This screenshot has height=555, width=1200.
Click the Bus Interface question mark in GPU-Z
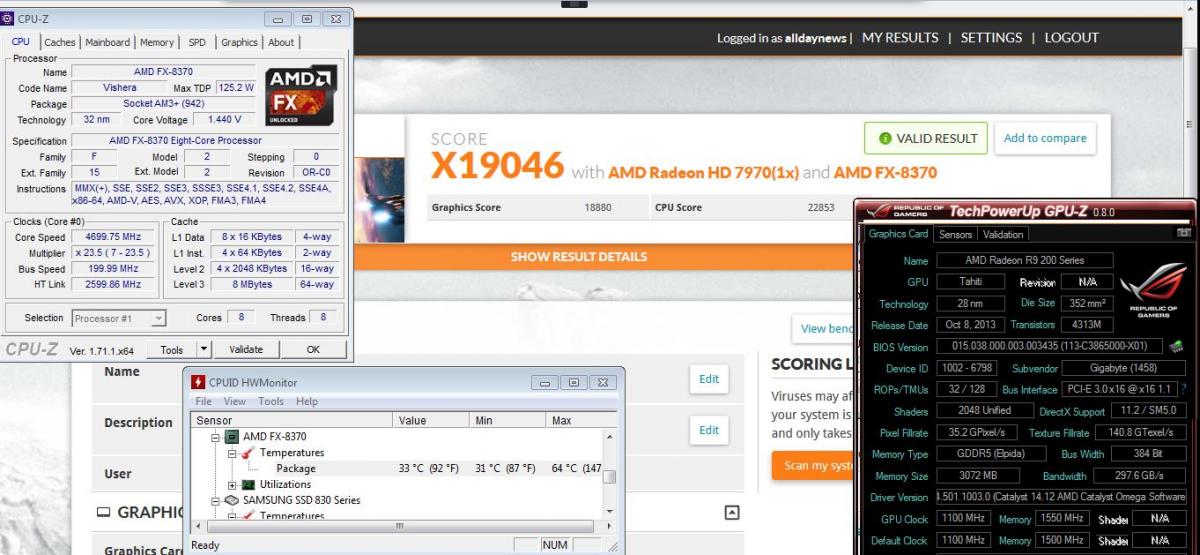(x=1184, y=389)
